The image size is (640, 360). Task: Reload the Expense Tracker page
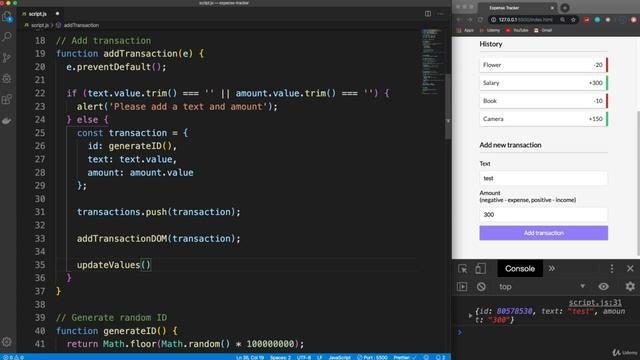[480, 20]
